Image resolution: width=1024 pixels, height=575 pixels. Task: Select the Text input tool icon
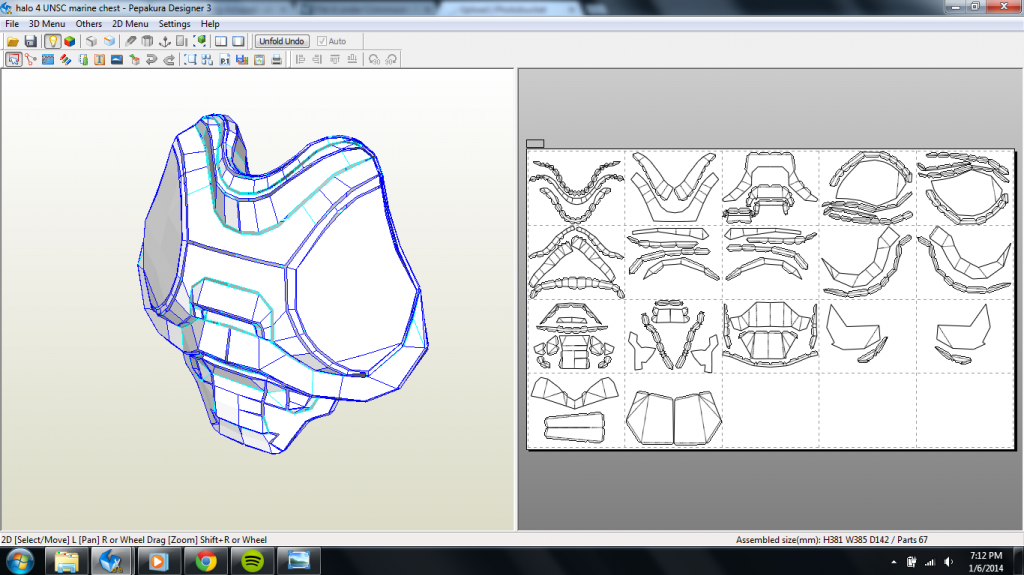point(99,59)
